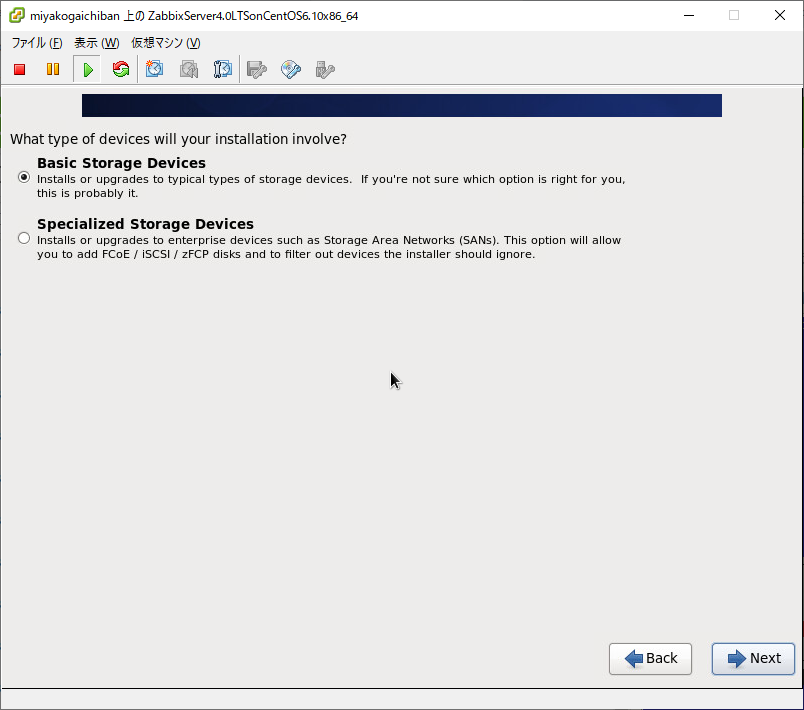Take a snapshot using the clock-camera icon

154,69
